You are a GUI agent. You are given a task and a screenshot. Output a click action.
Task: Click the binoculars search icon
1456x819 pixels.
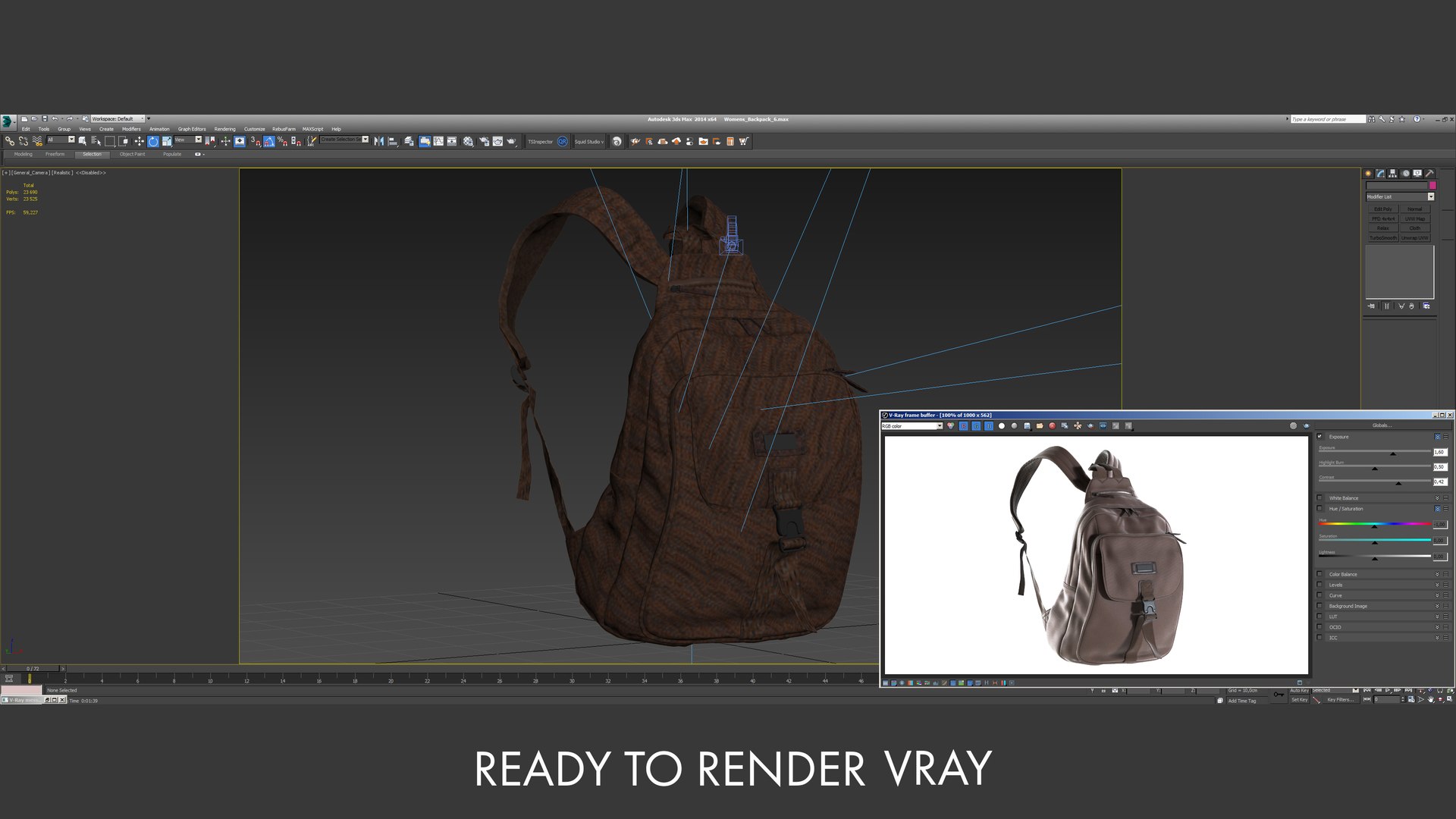coord(1371,119)
